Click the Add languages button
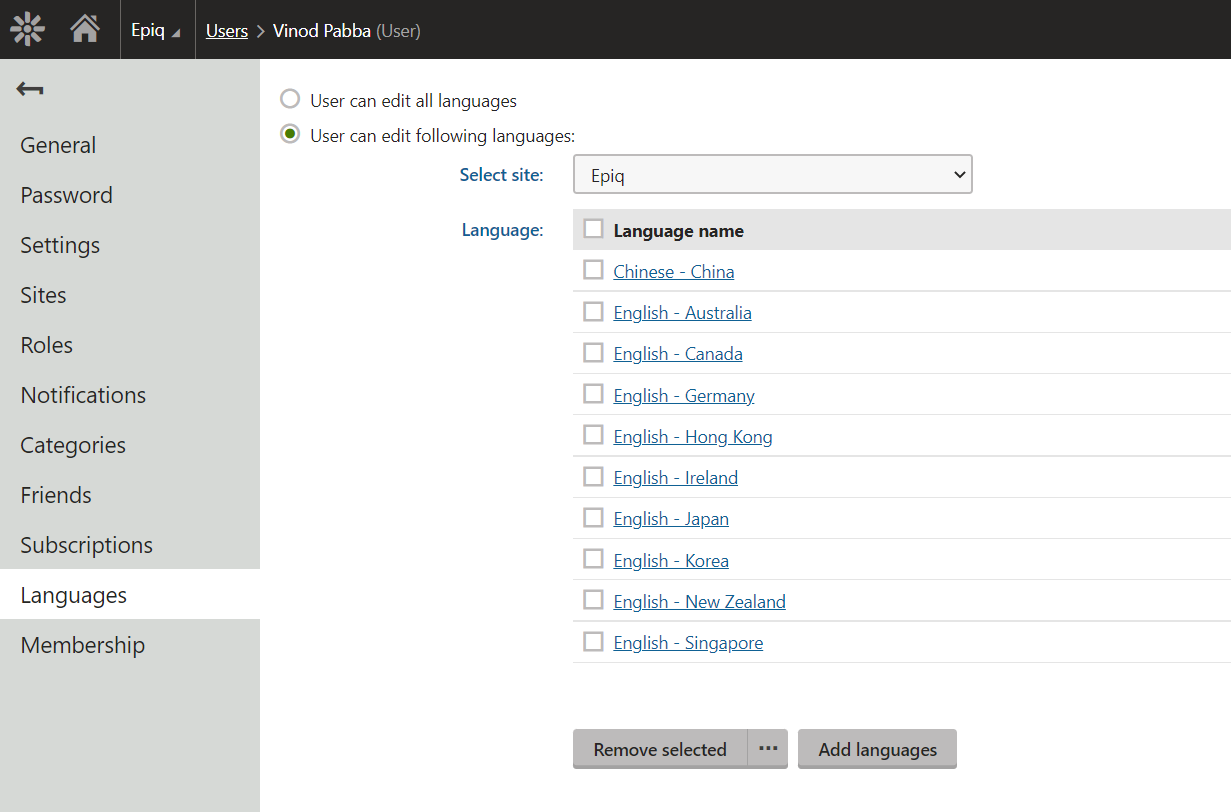The width and height of the screenshot is (1231, 812). [x=877, y=749]
